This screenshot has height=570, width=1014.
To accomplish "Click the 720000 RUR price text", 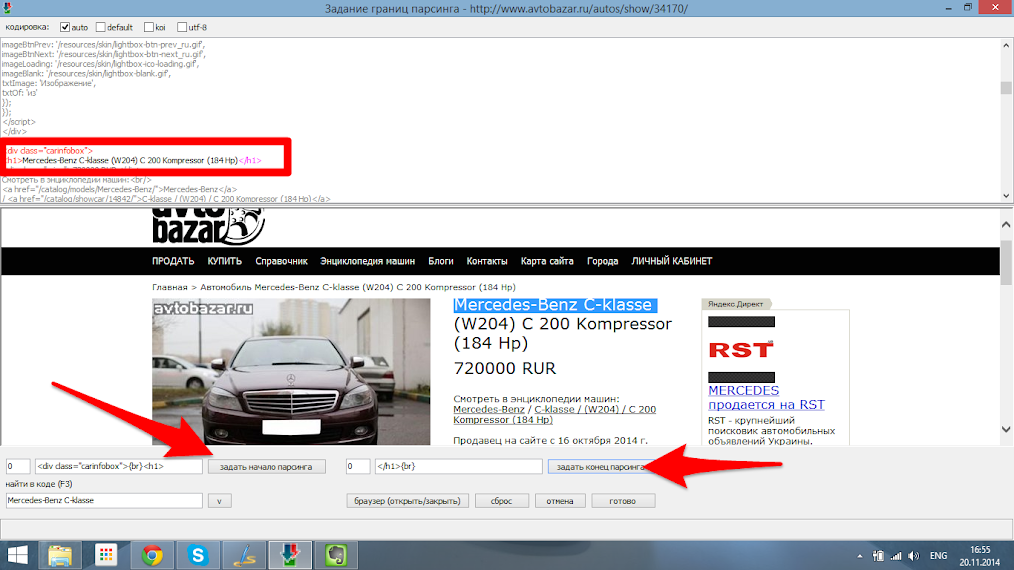I will coord(504,369).
